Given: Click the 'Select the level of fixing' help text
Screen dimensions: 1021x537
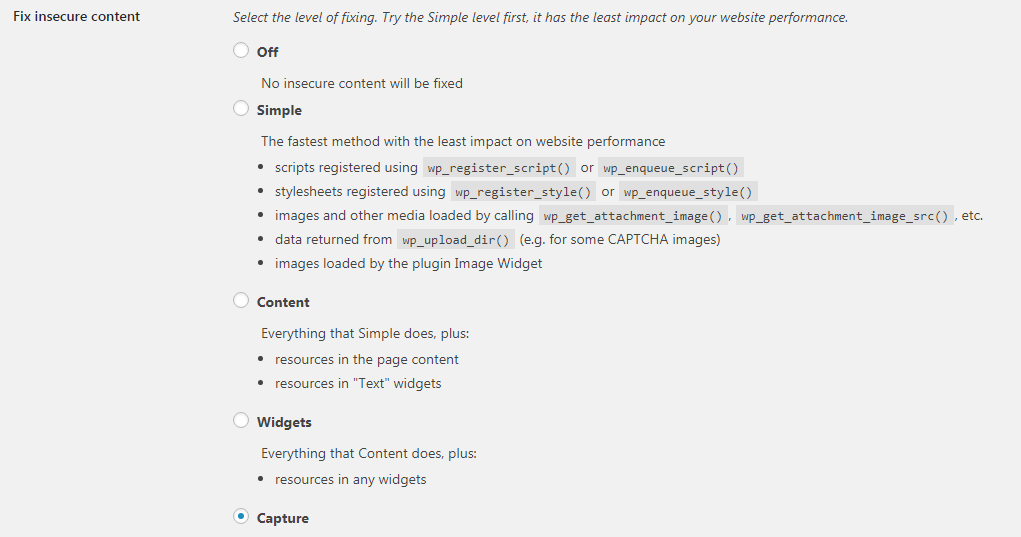Looking at the screenshot, I should pyautogui.click(x=540, y=17).
